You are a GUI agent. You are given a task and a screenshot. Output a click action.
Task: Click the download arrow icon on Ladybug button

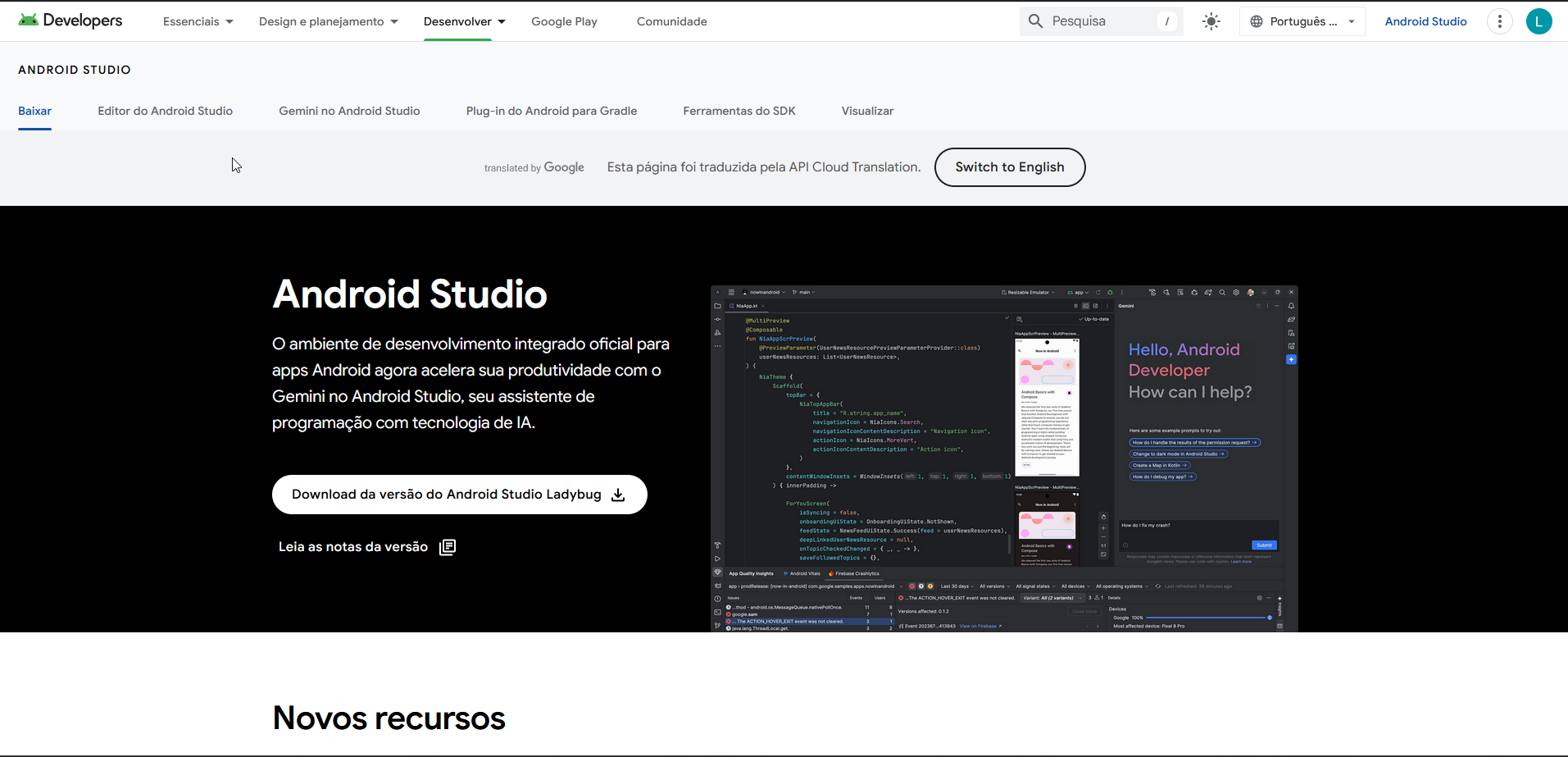619,495
